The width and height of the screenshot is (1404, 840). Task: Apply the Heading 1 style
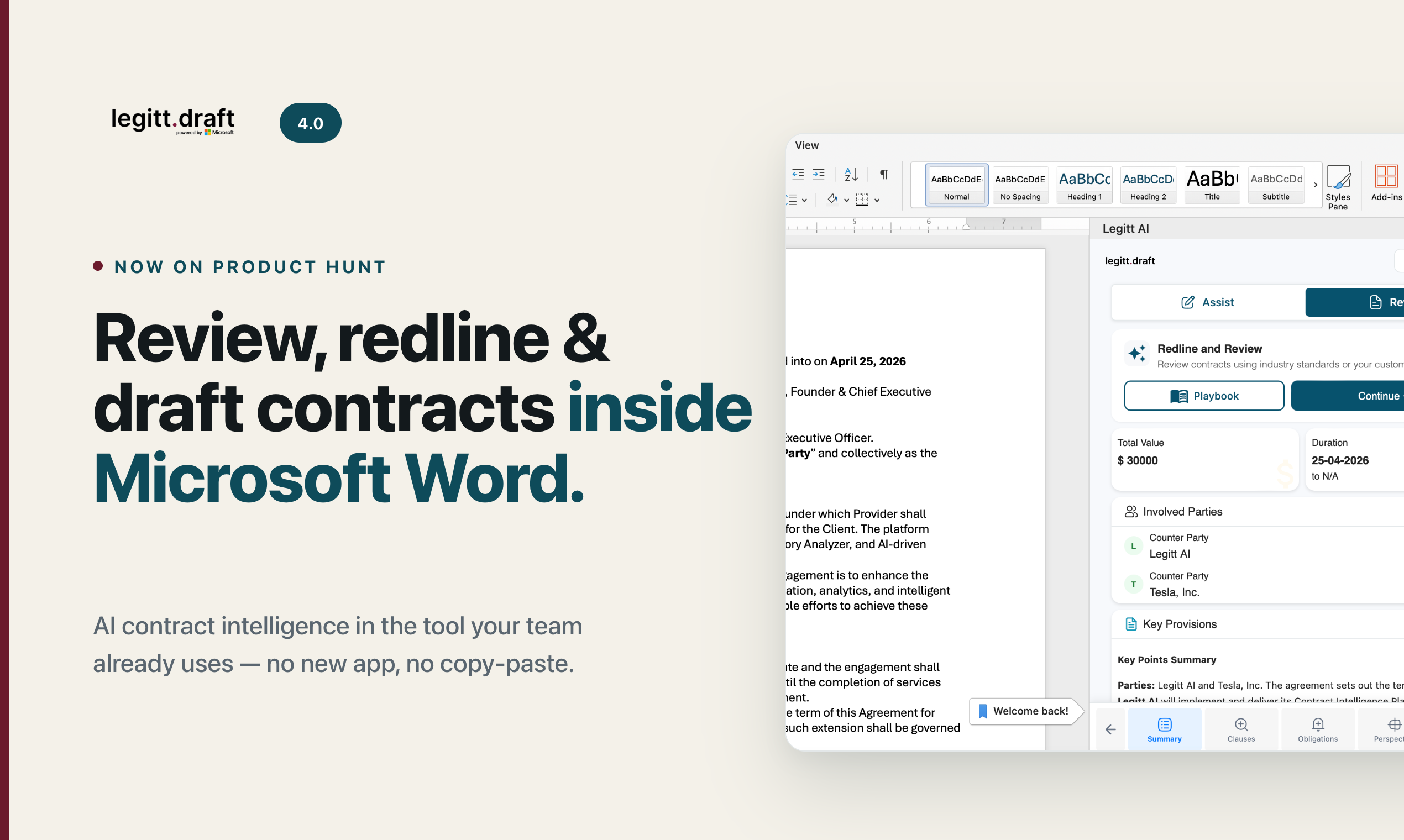coord(1084,185)
